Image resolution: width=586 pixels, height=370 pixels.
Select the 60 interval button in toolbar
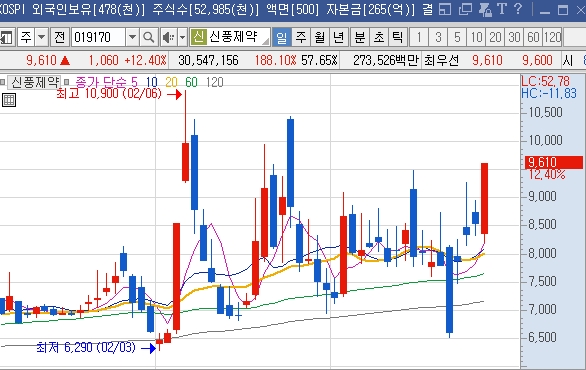(533, 37)
